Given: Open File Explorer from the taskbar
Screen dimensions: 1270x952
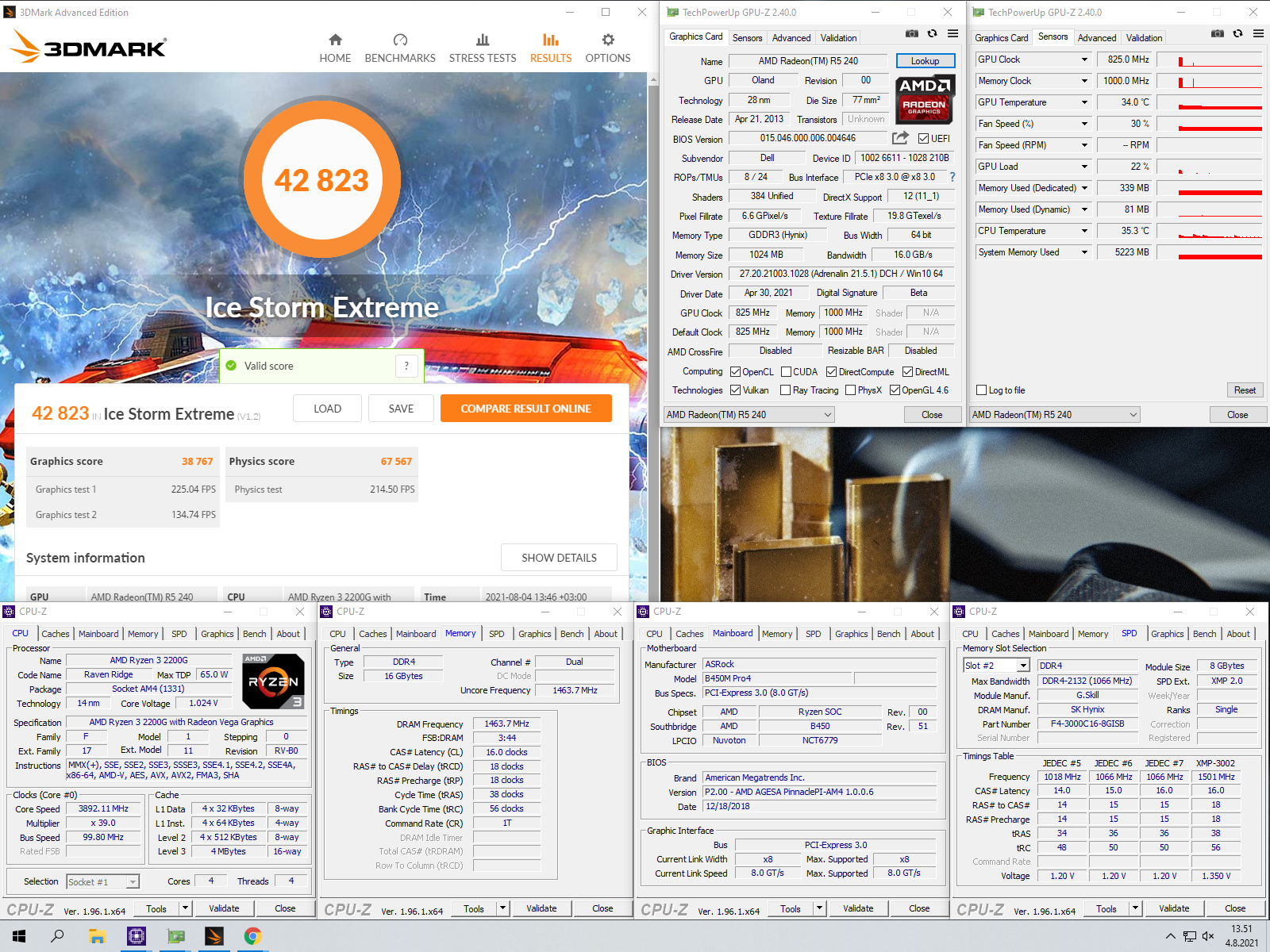Looking at the screenshot, I should 97,936.
